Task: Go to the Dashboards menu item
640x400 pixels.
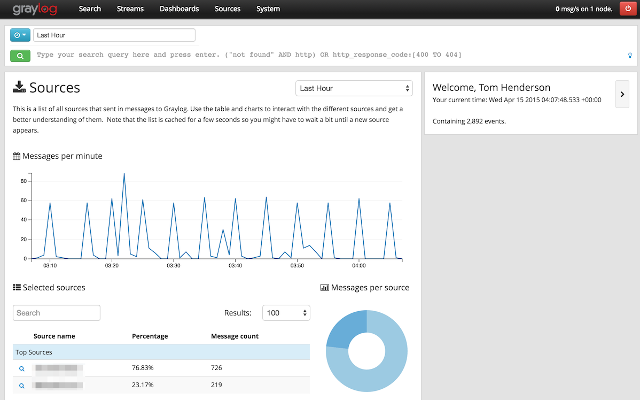Action: tap(178, 9)
